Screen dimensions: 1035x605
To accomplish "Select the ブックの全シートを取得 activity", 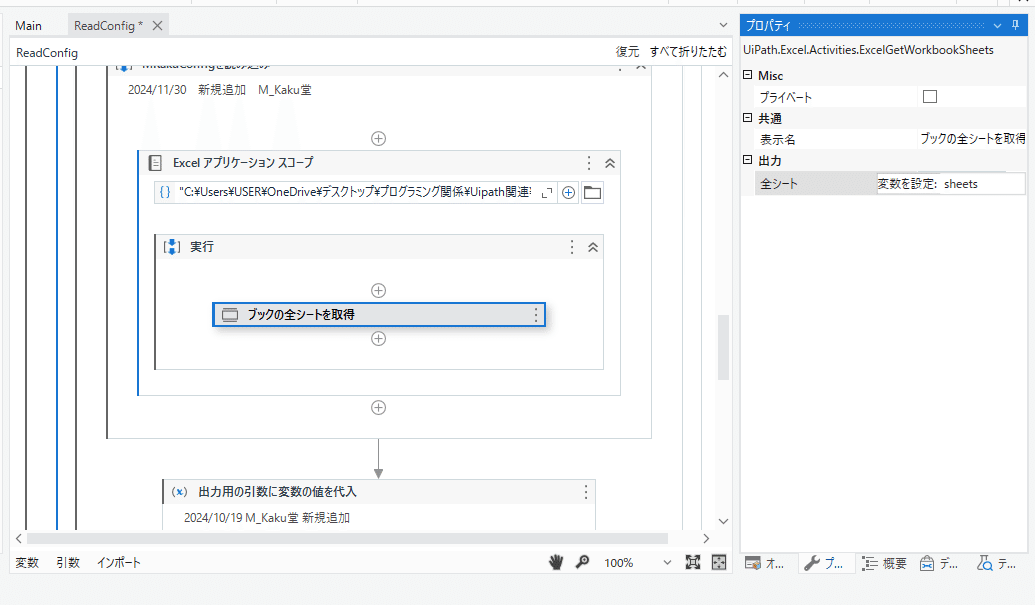I will pyautogui.click(x=378, y=315).
